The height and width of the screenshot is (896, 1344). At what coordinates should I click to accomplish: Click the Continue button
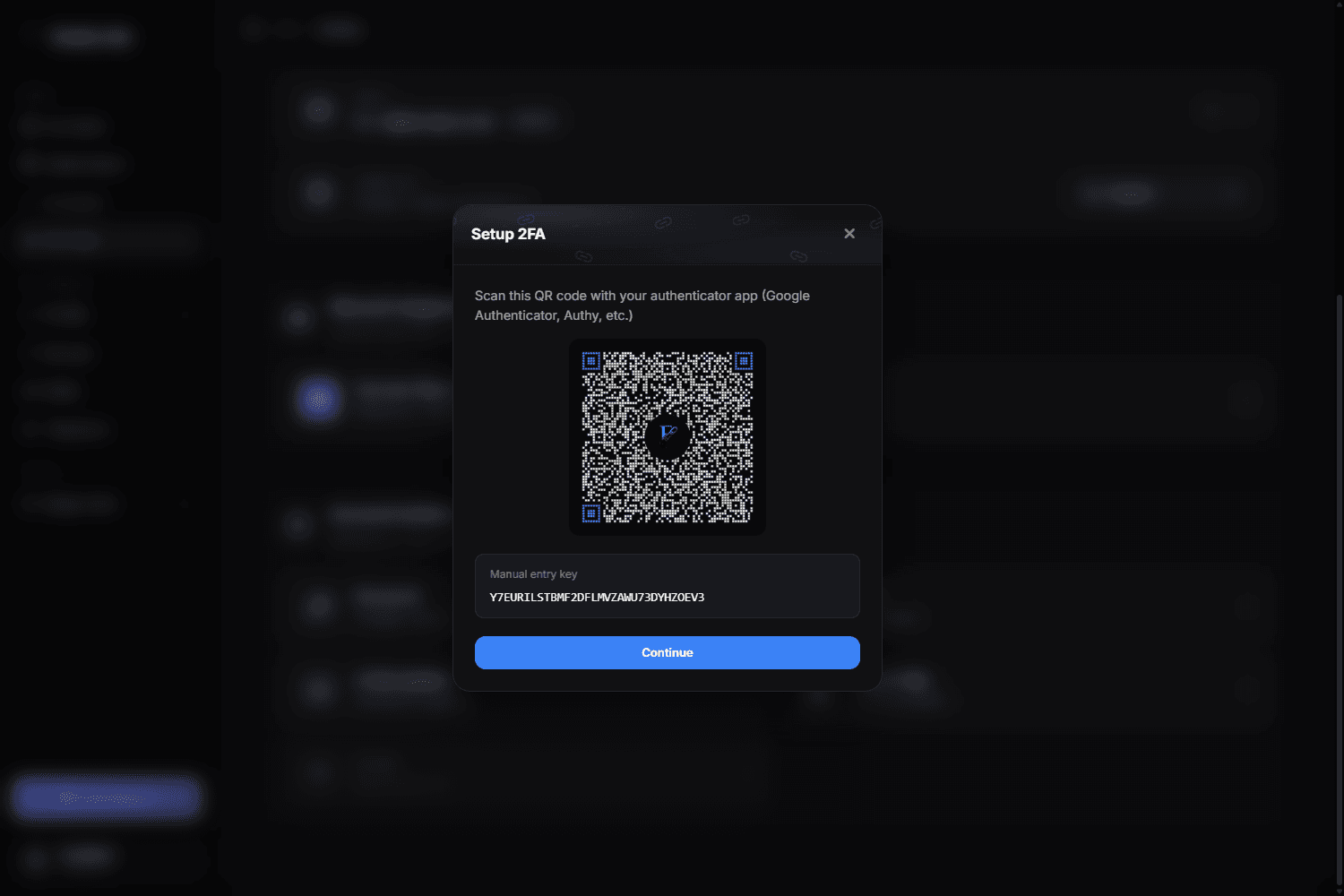tap(668, 652)
